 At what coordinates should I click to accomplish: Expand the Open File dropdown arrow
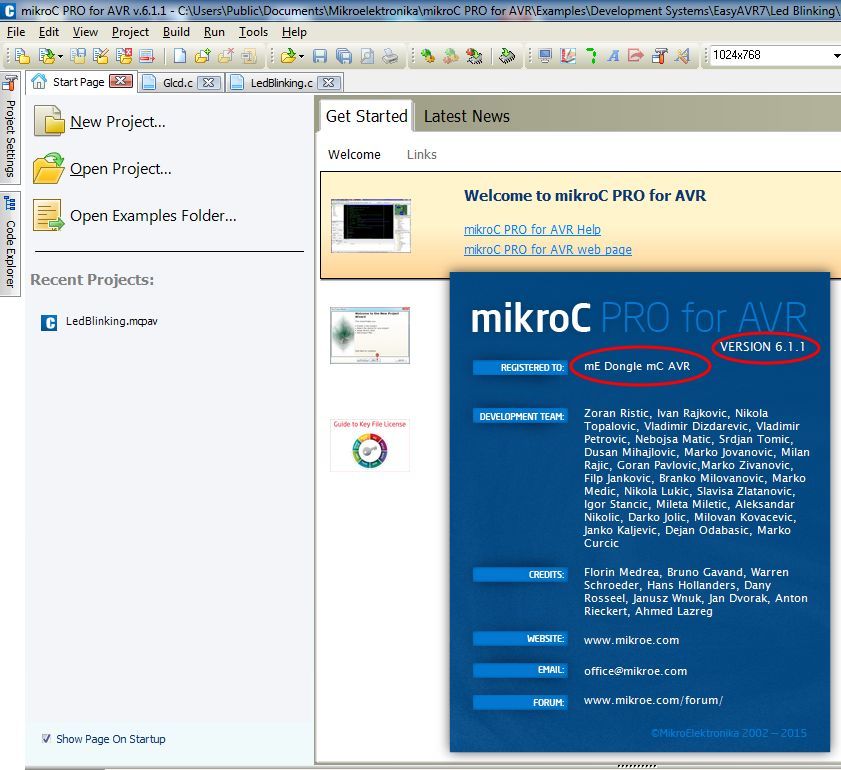tap(301, 56)
